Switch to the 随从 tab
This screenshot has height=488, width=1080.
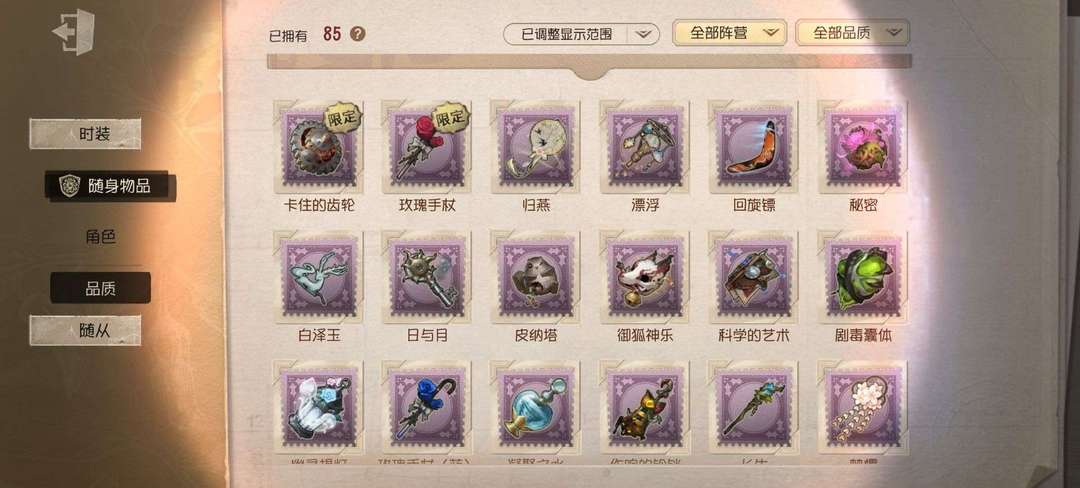click(85, 330)
